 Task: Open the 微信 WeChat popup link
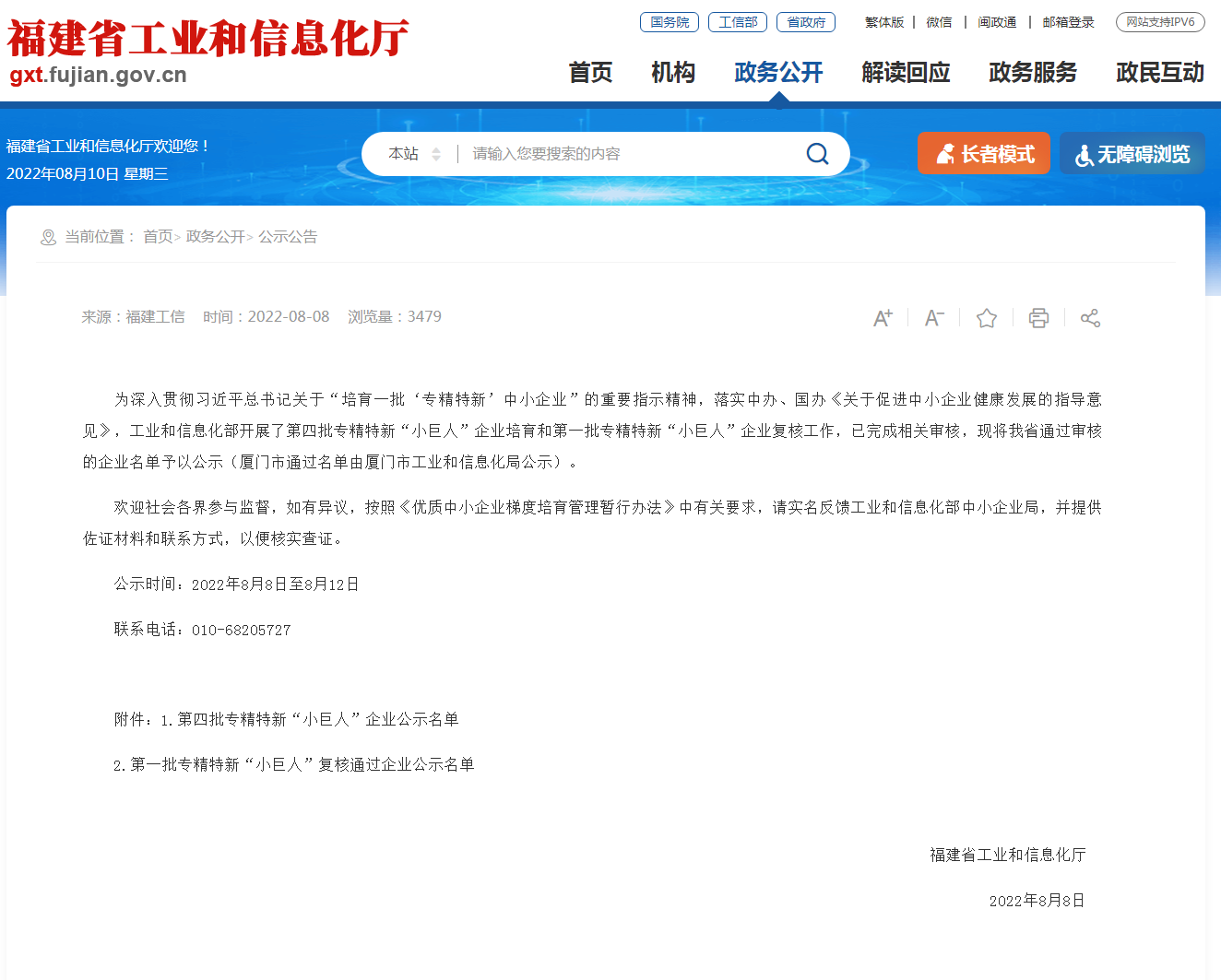[x=939, y=22]
